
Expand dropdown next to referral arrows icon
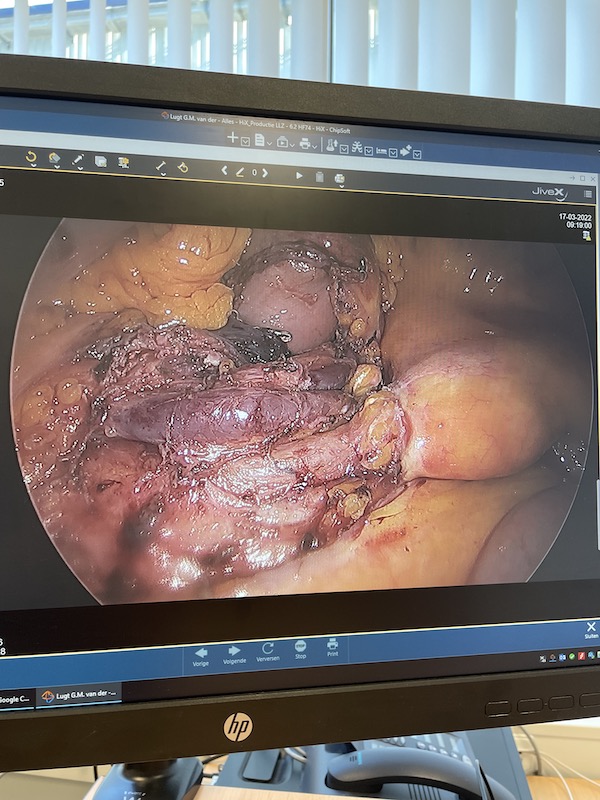417,154
